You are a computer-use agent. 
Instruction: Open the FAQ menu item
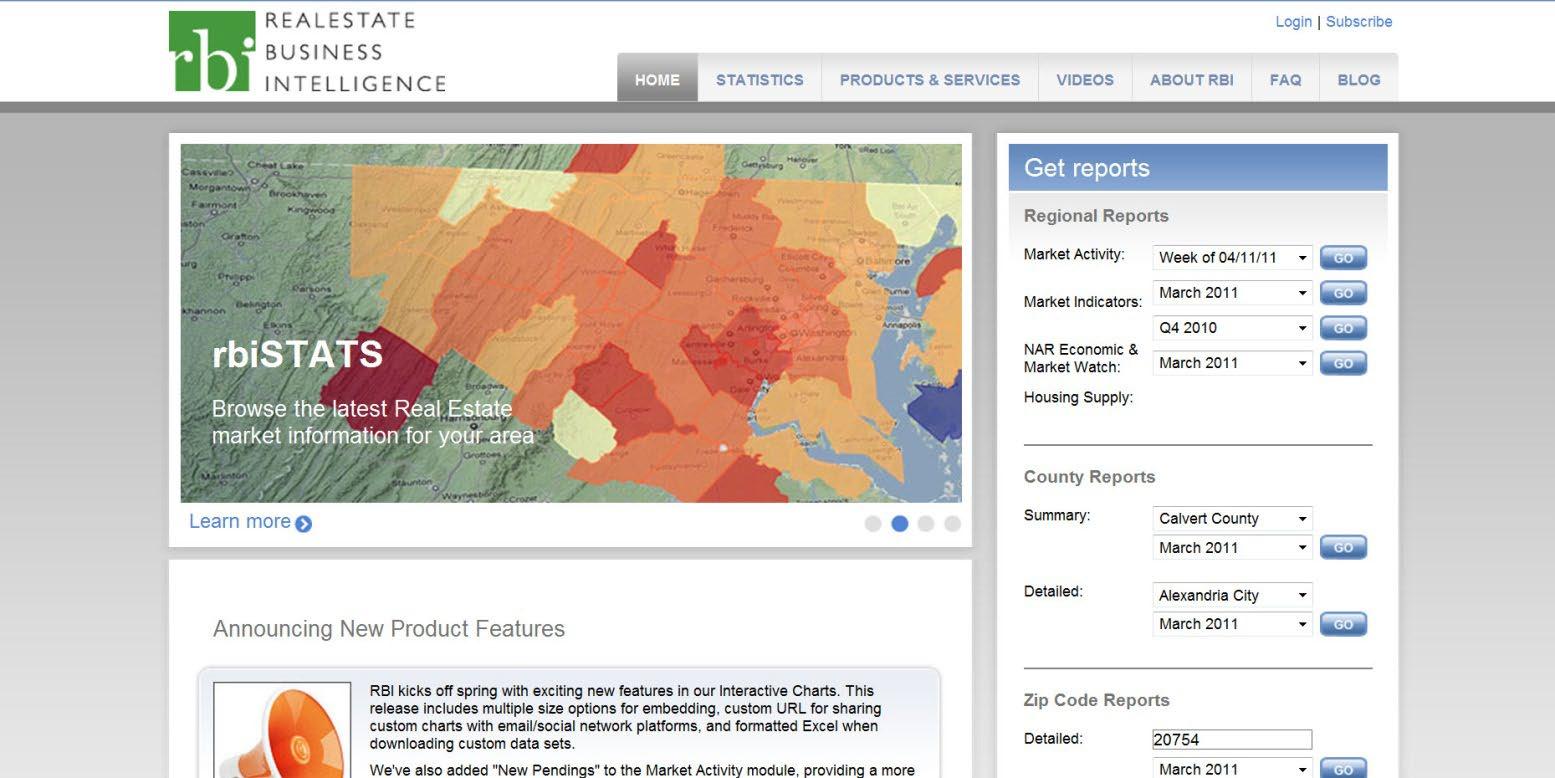[1285, 79]
